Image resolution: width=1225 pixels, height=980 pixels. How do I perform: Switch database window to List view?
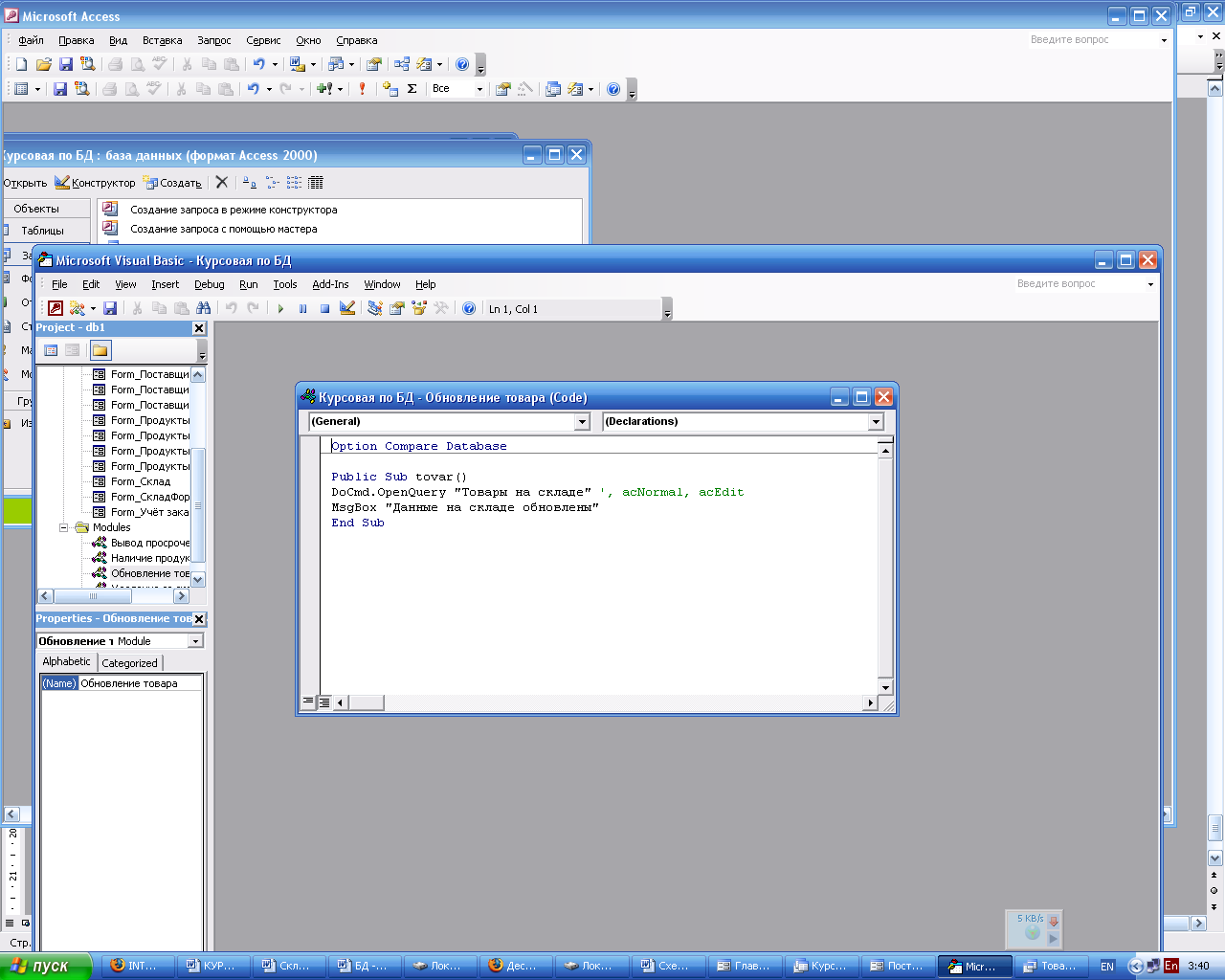click(x=294, y=182)
